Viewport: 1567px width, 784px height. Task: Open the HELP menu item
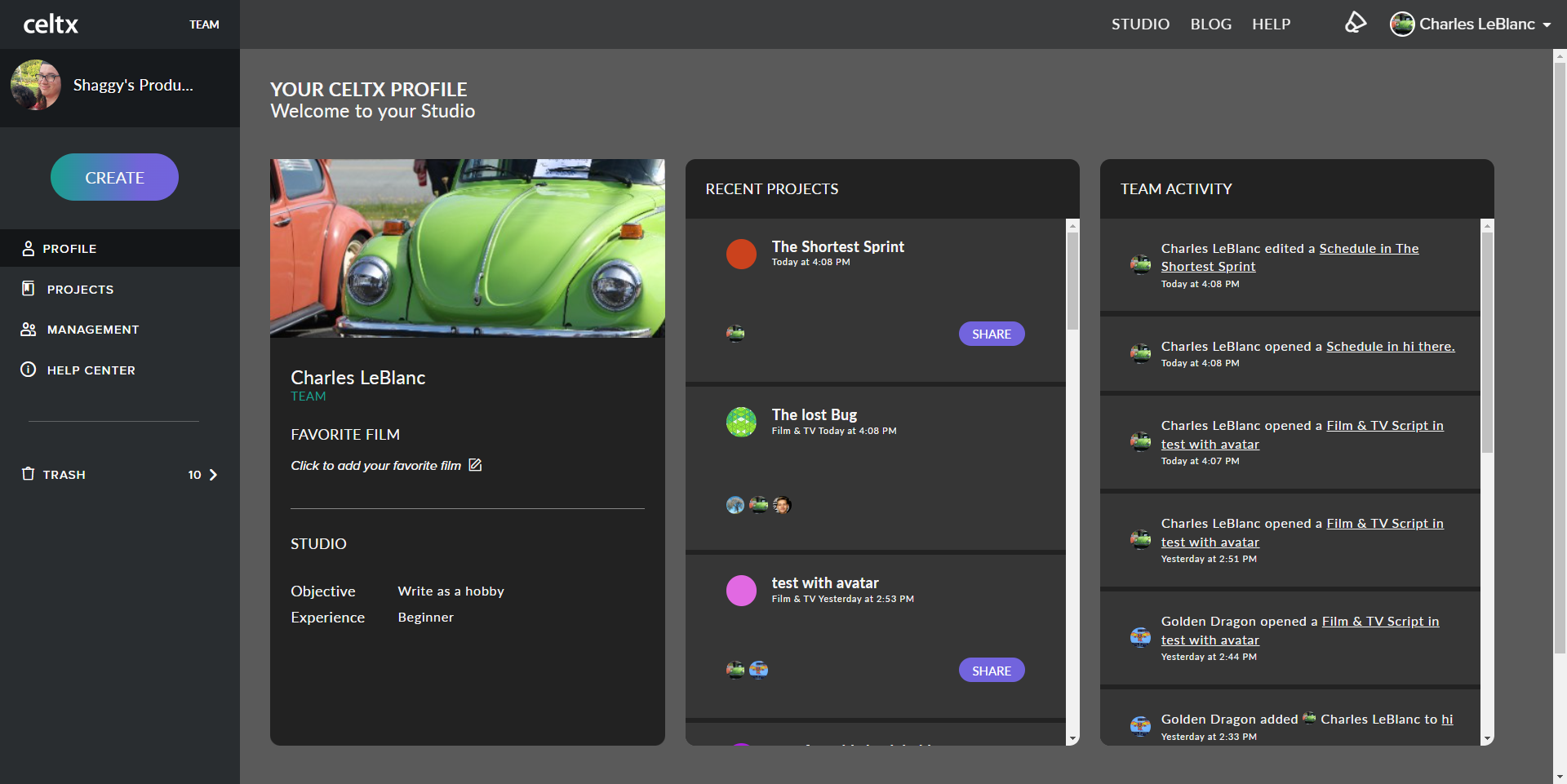point(1271,24)
